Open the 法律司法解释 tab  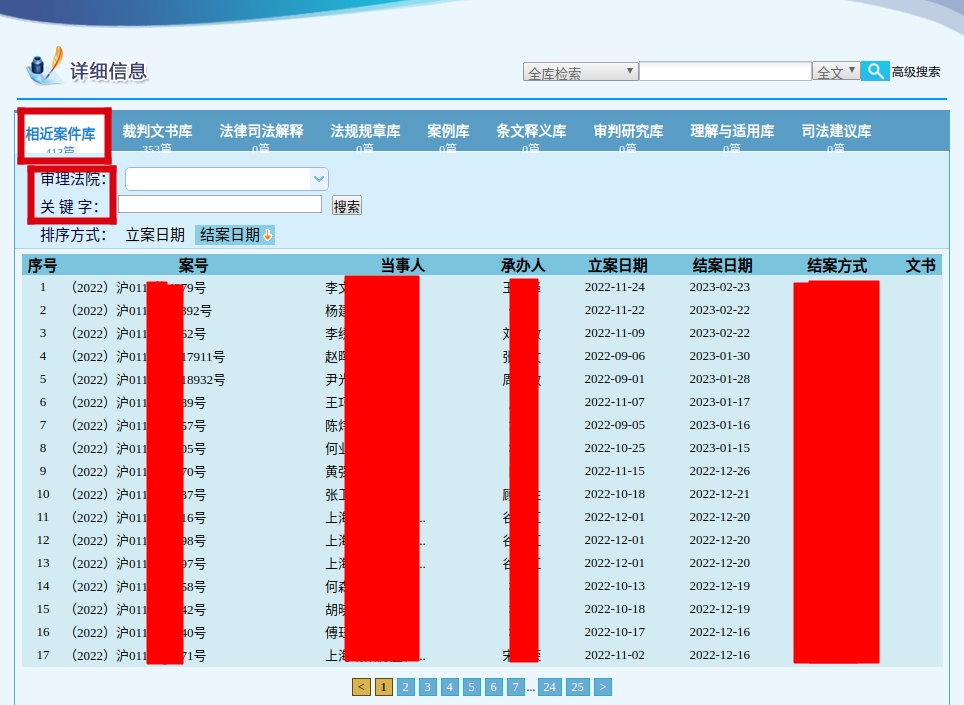[x=261, y=132]
